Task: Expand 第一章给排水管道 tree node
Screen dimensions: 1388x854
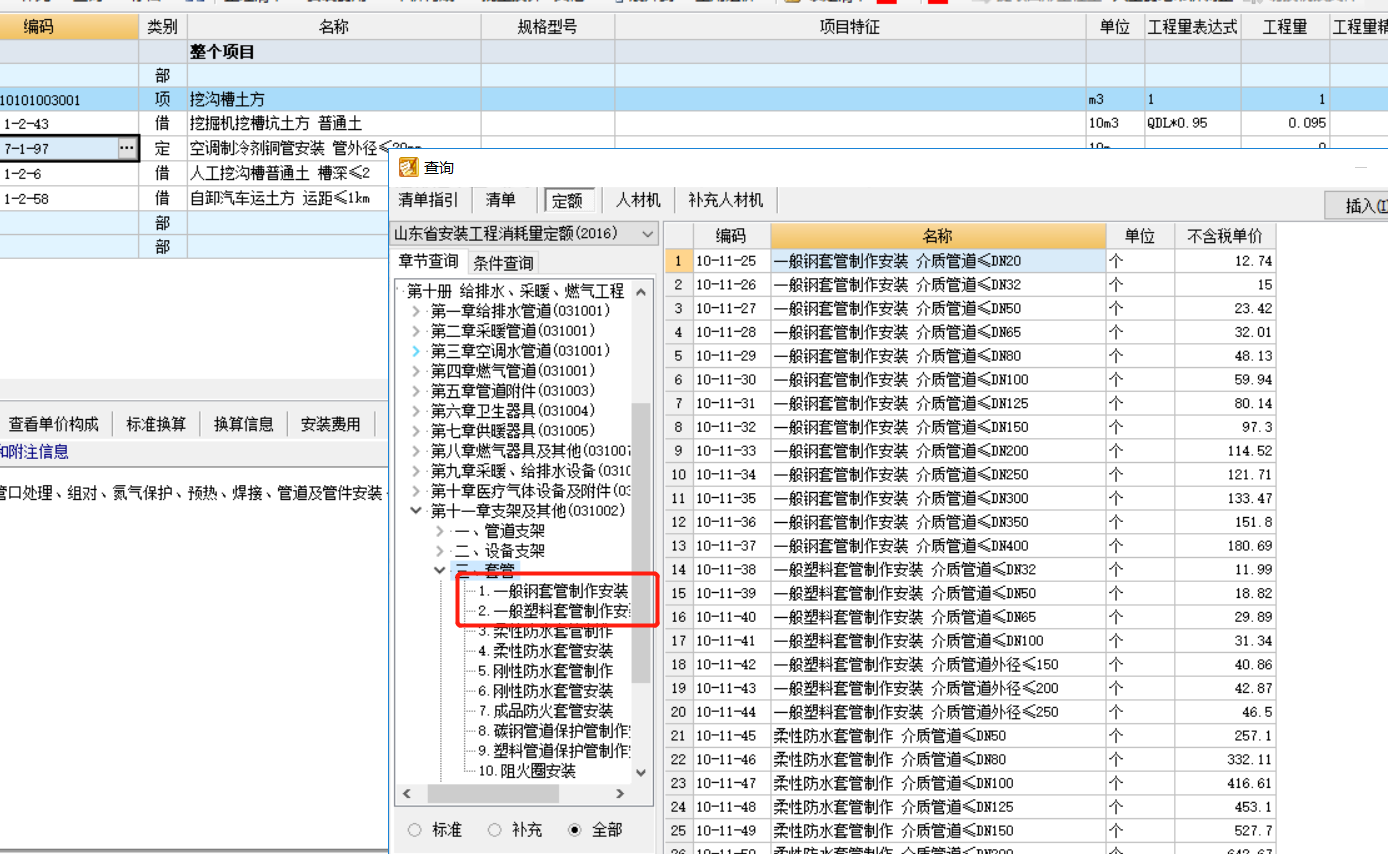Action: [417, 311]
